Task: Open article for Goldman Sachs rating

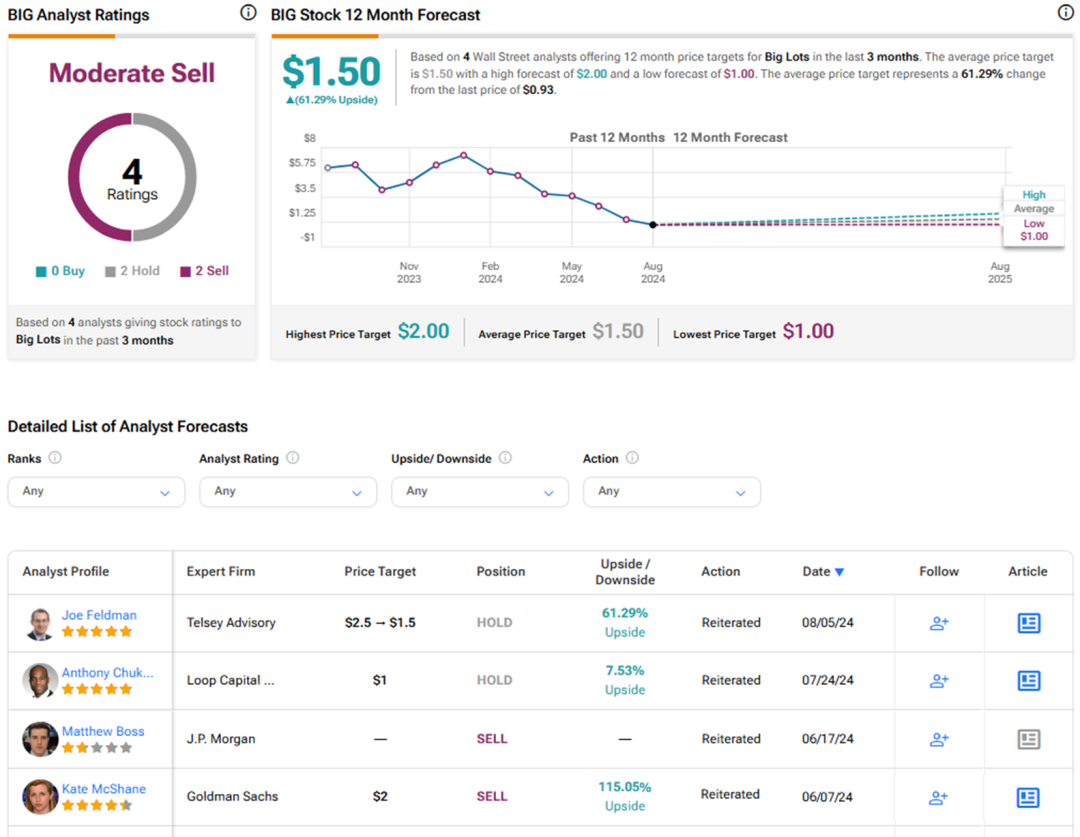Action: [x=1028, y=797]
